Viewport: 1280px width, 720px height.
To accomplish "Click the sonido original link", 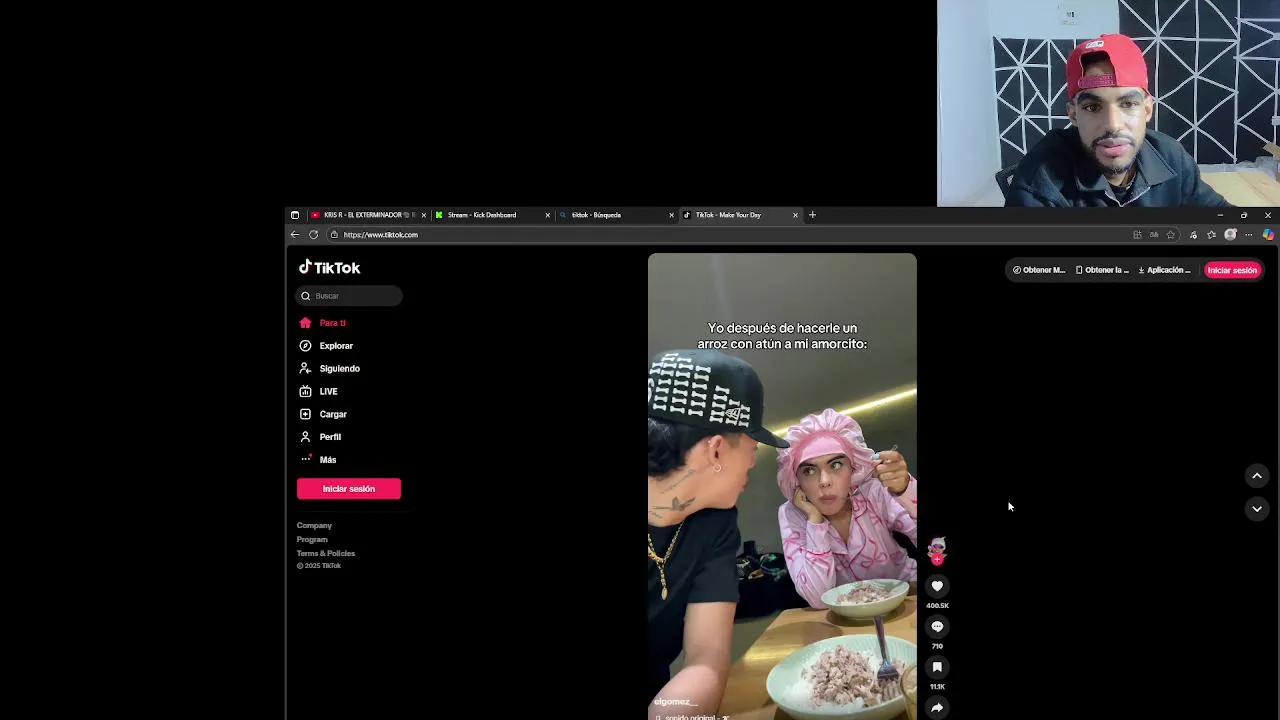I will pyautogui.click(x=692, y=717).
